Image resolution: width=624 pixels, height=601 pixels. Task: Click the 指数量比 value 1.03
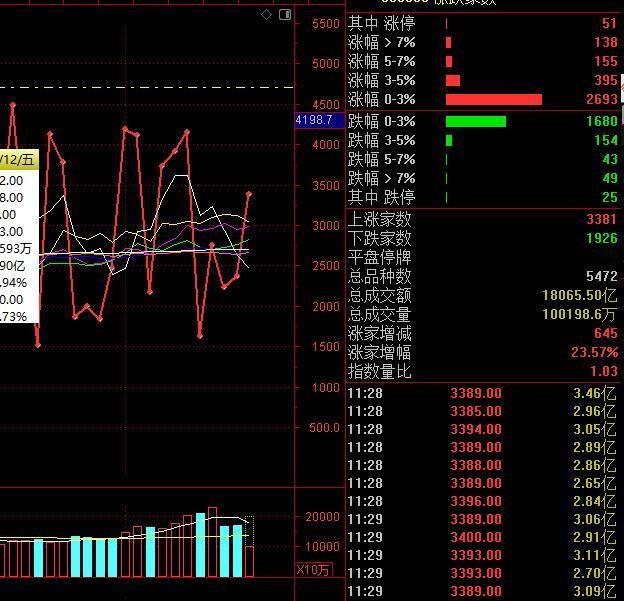[x=604, y=371]
